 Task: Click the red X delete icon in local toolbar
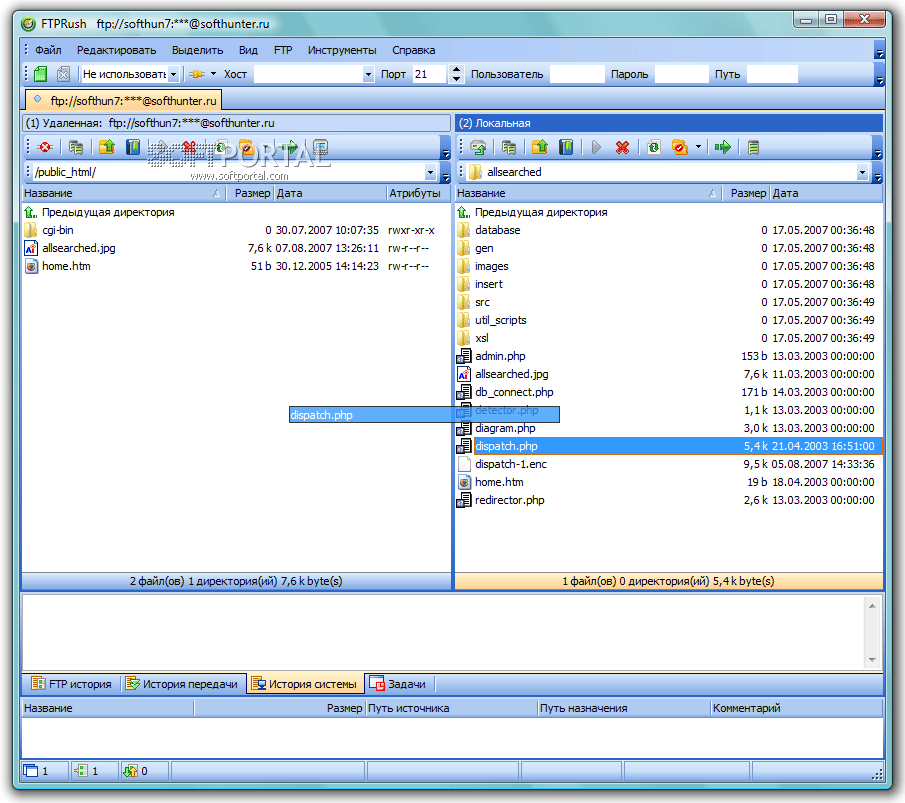pos(622,148)
